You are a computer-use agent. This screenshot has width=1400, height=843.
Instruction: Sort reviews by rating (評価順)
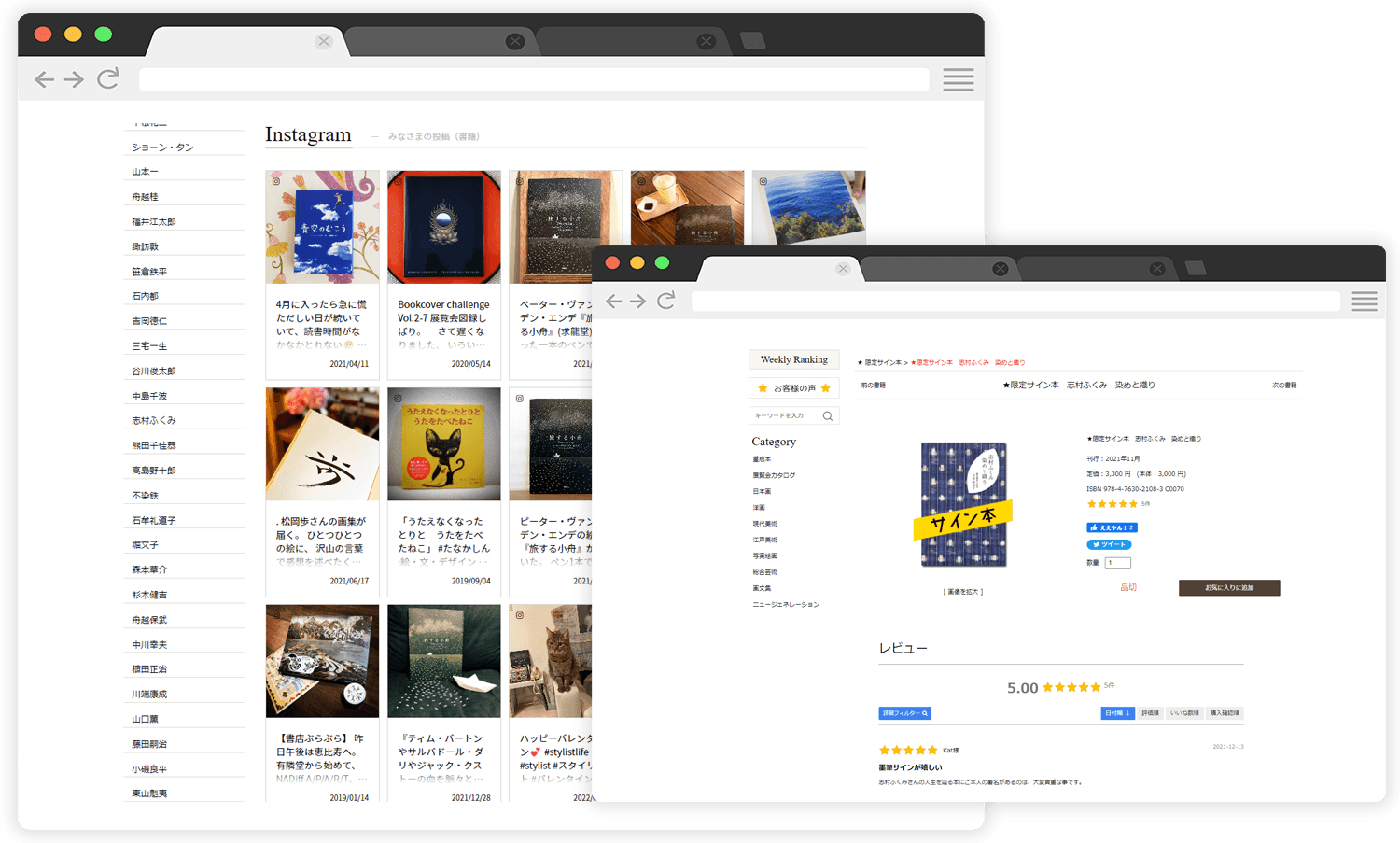click(x=1150, y=713)
